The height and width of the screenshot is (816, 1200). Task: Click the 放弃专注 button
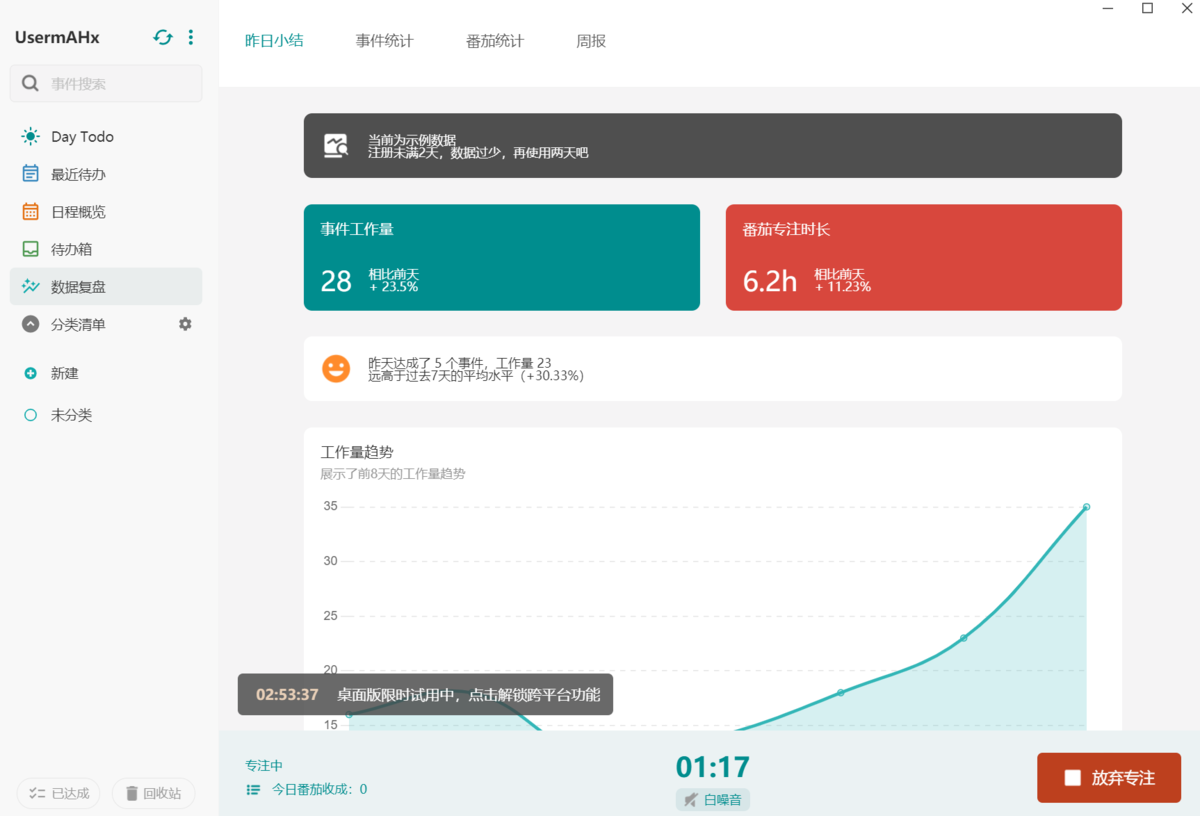click(x=1109, y=778)
